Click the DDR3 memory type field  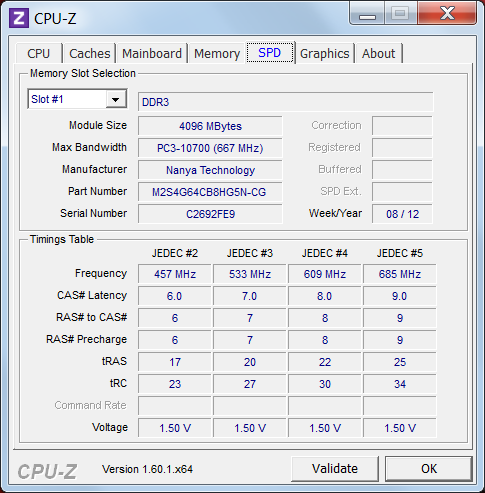(x=286, y=102)
